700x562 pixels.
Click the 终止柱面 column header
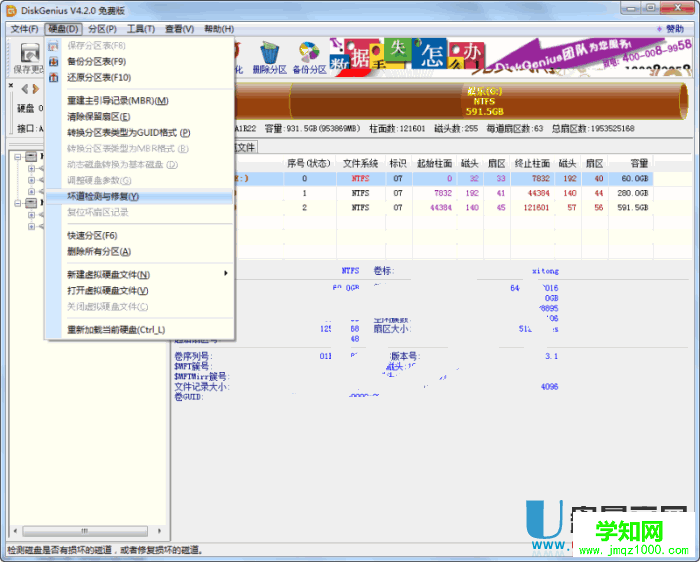(532, 163)
